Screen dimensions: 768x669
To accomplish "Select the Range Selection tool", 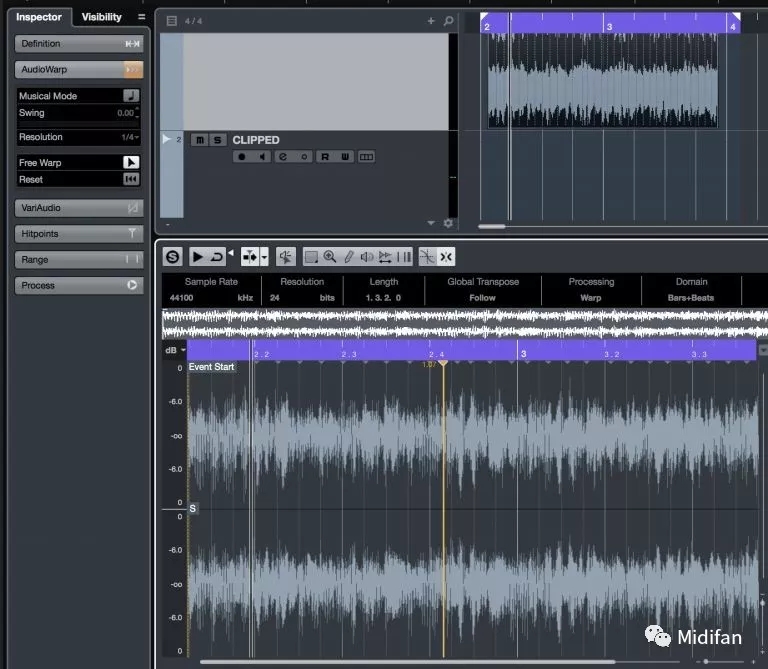I will point(311,257).
